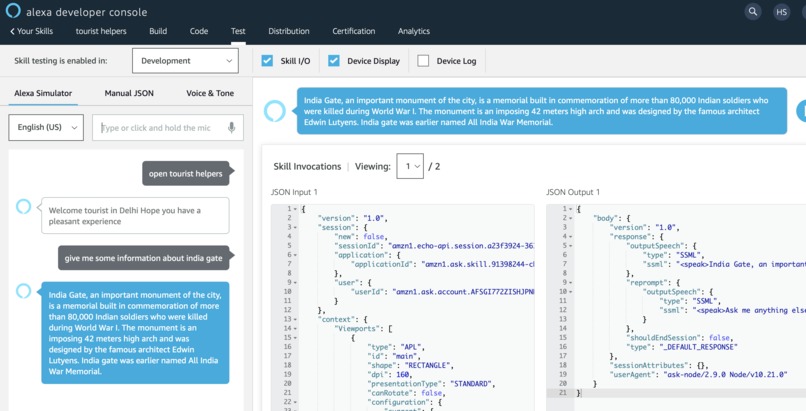Screen dimensions: 806x411
Task: Click the Skill Invocations heading
Action: [307, 166]
